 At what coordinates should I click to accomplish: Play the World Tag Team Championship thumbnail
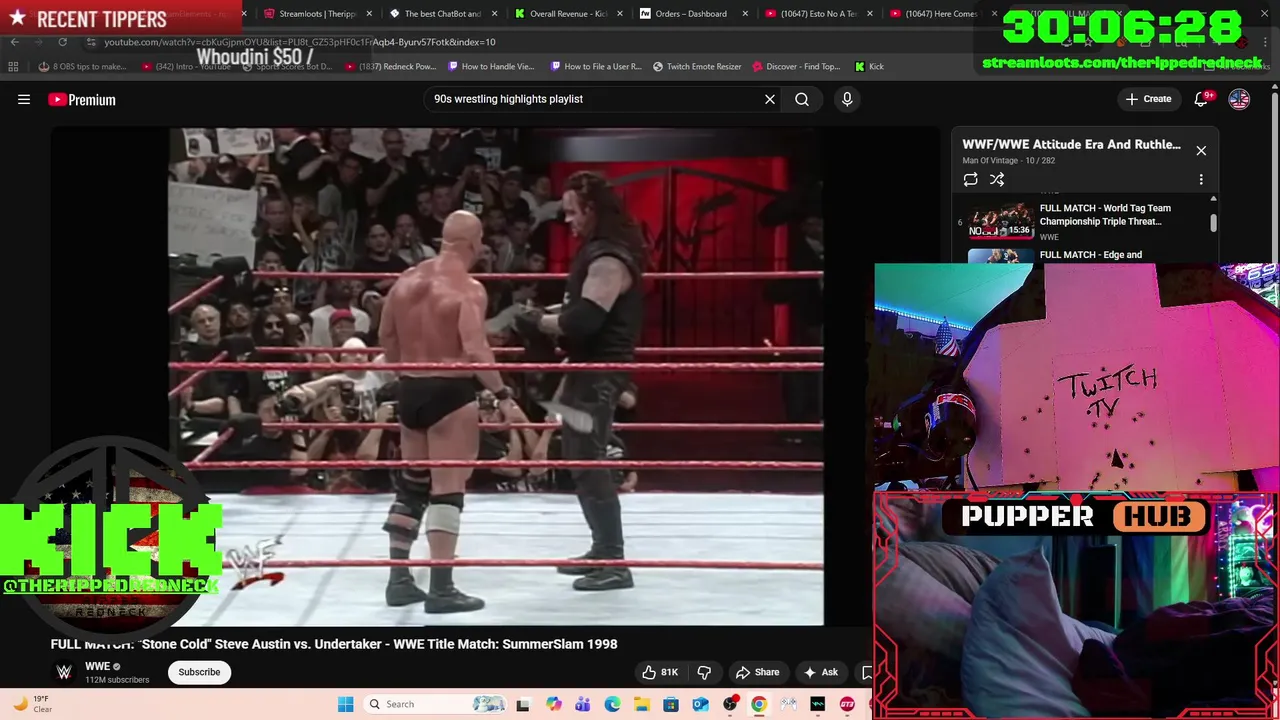tap(1000, 221)
